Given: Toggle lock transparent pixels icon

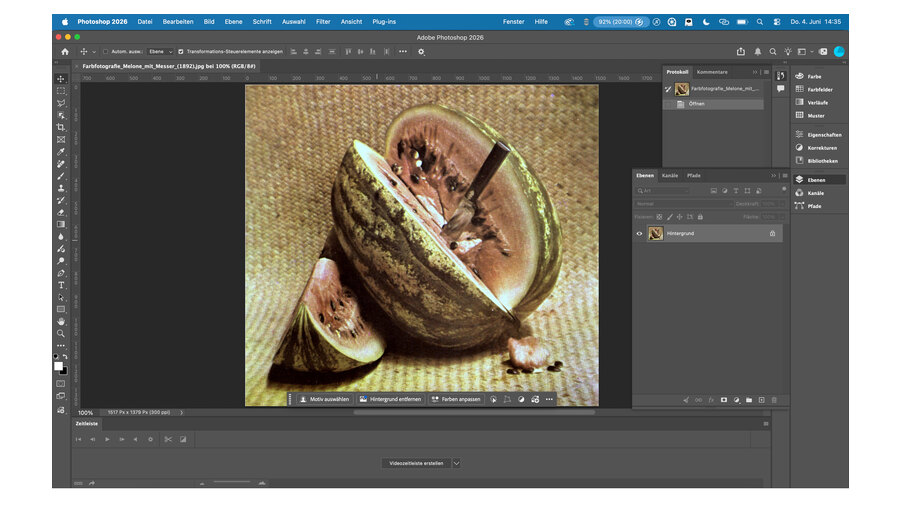Looking at the screenshot, I should click(x=660, y=217).
